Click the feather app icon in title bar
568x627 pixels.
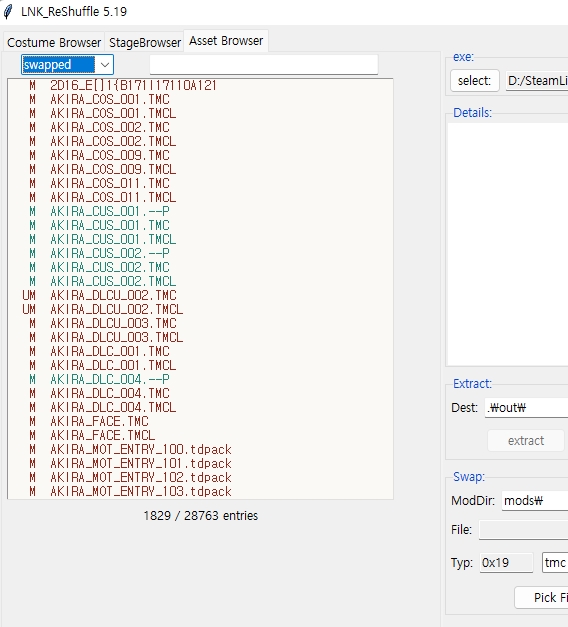coord(8,12)
